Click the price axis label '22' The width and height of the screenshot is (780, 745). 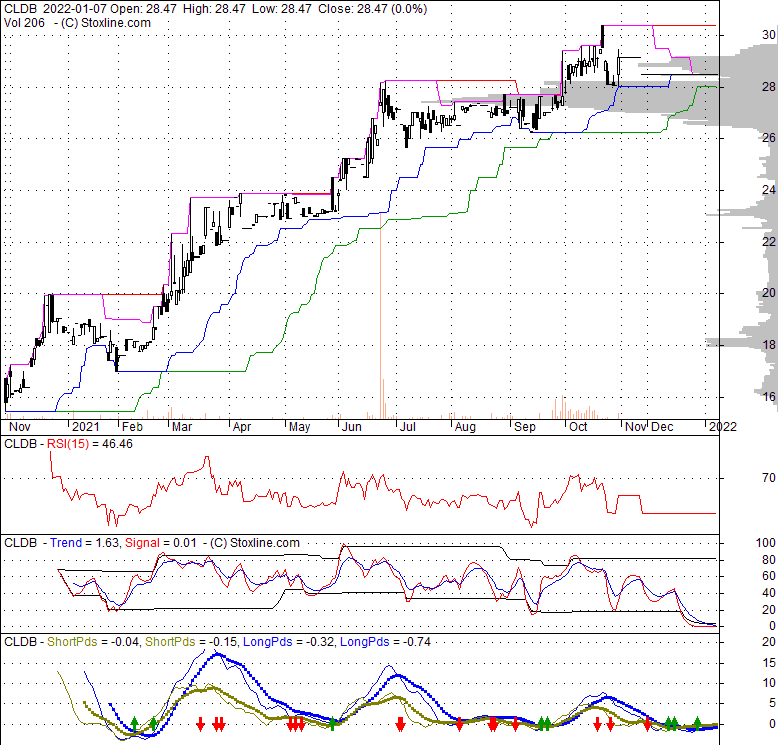(769, 242)
